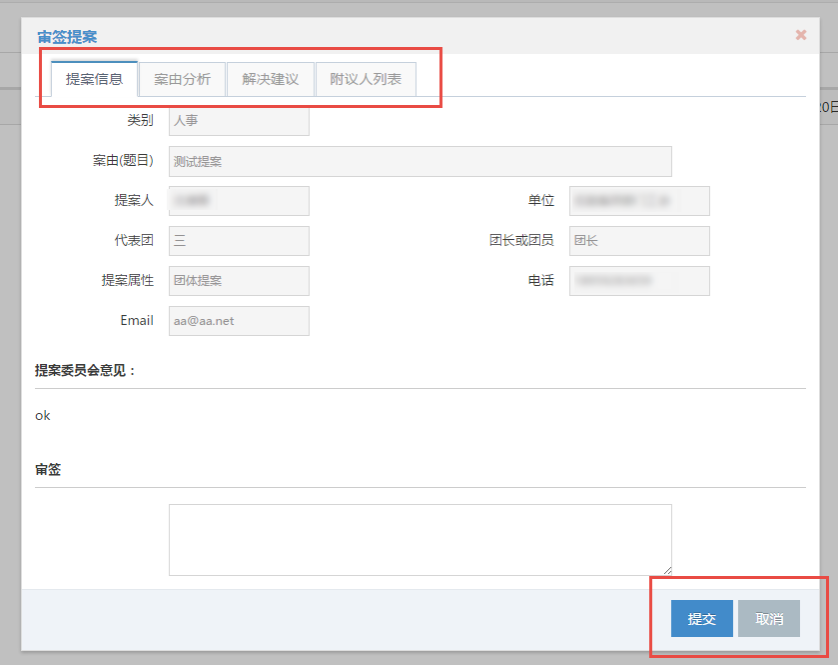
Task: Switch to the 提案信息 tab
Action: click(x=94, y=79)
